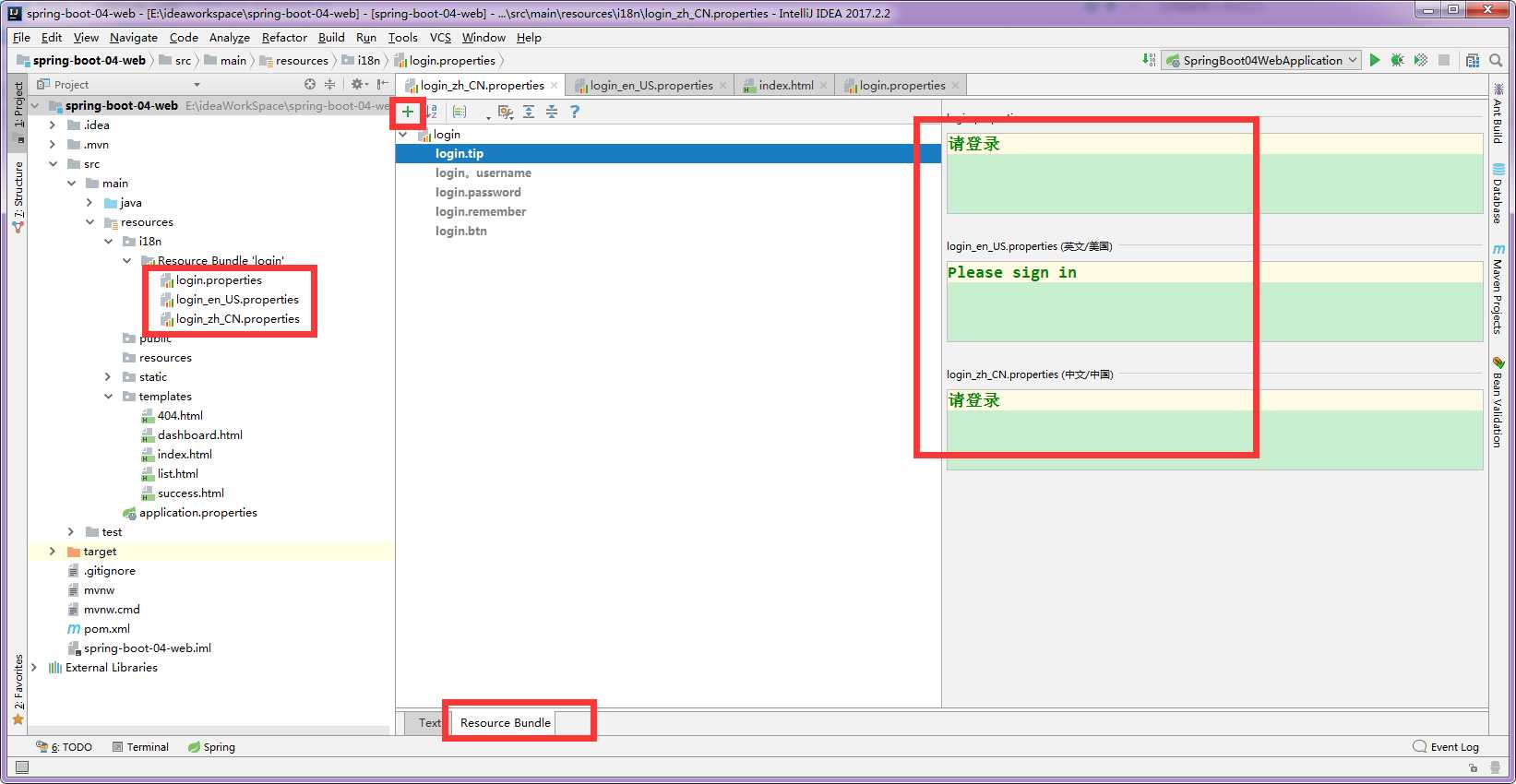Viewport: 1516px width, 784px height.
Task: Run SpringBoot04WebApplication with green play button
Action: [1375, 60]
